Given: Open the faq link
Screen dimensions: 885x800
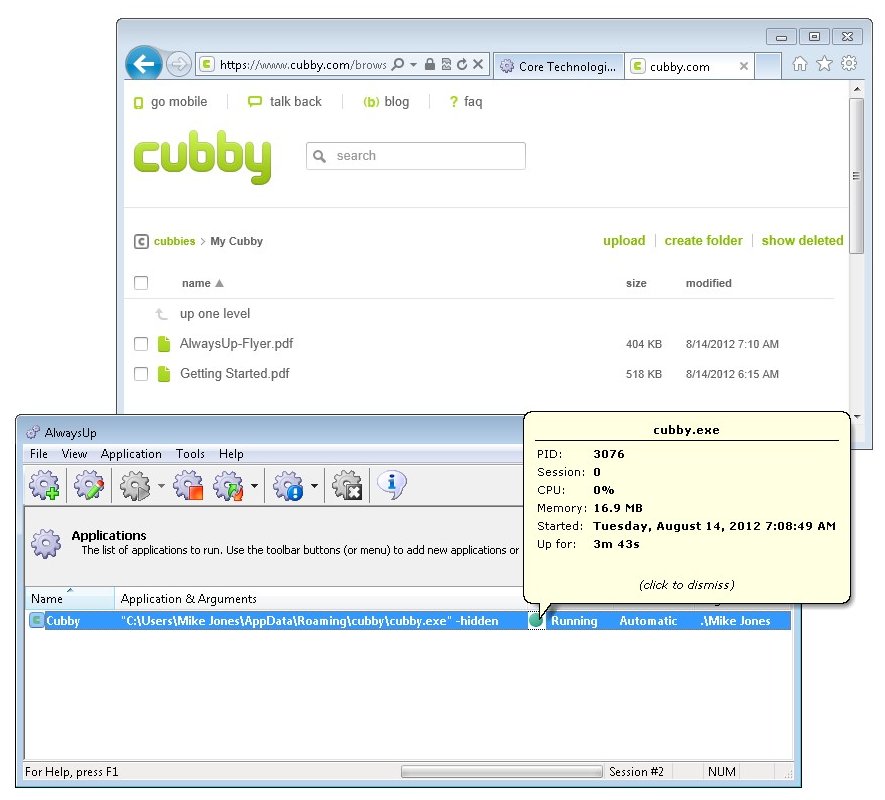Looking at the screenshot, I should pyautogui.click(x=466, y=102).
